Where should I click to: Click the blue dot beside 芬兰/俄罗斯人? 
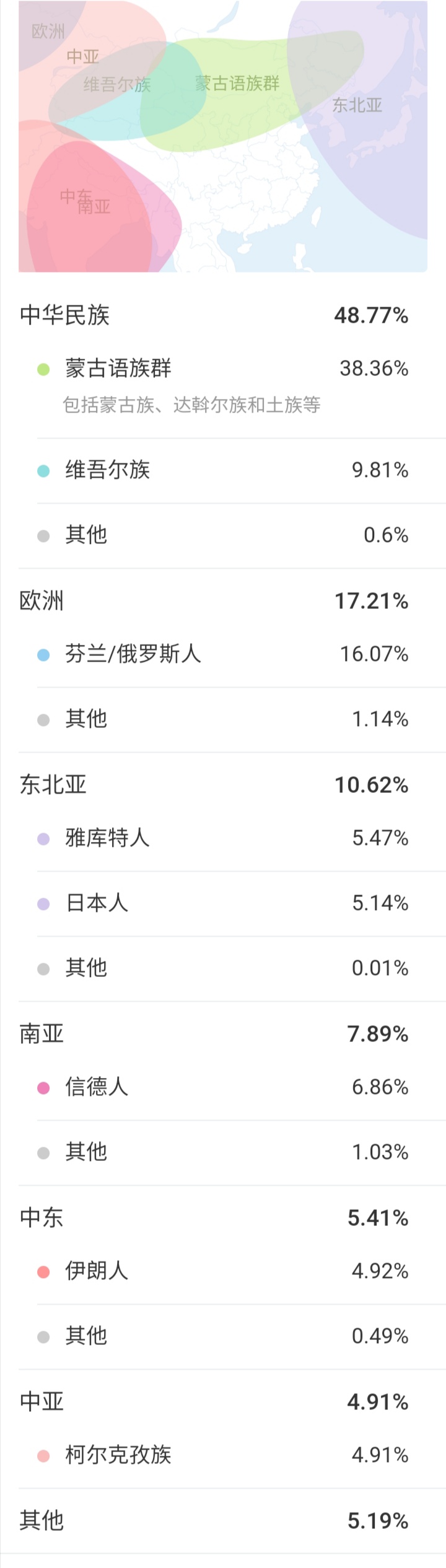pos(43,655)
